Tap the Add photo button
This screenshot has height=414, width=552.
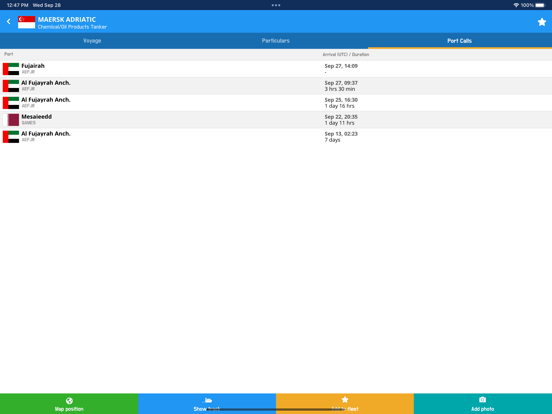click(483, 404)
